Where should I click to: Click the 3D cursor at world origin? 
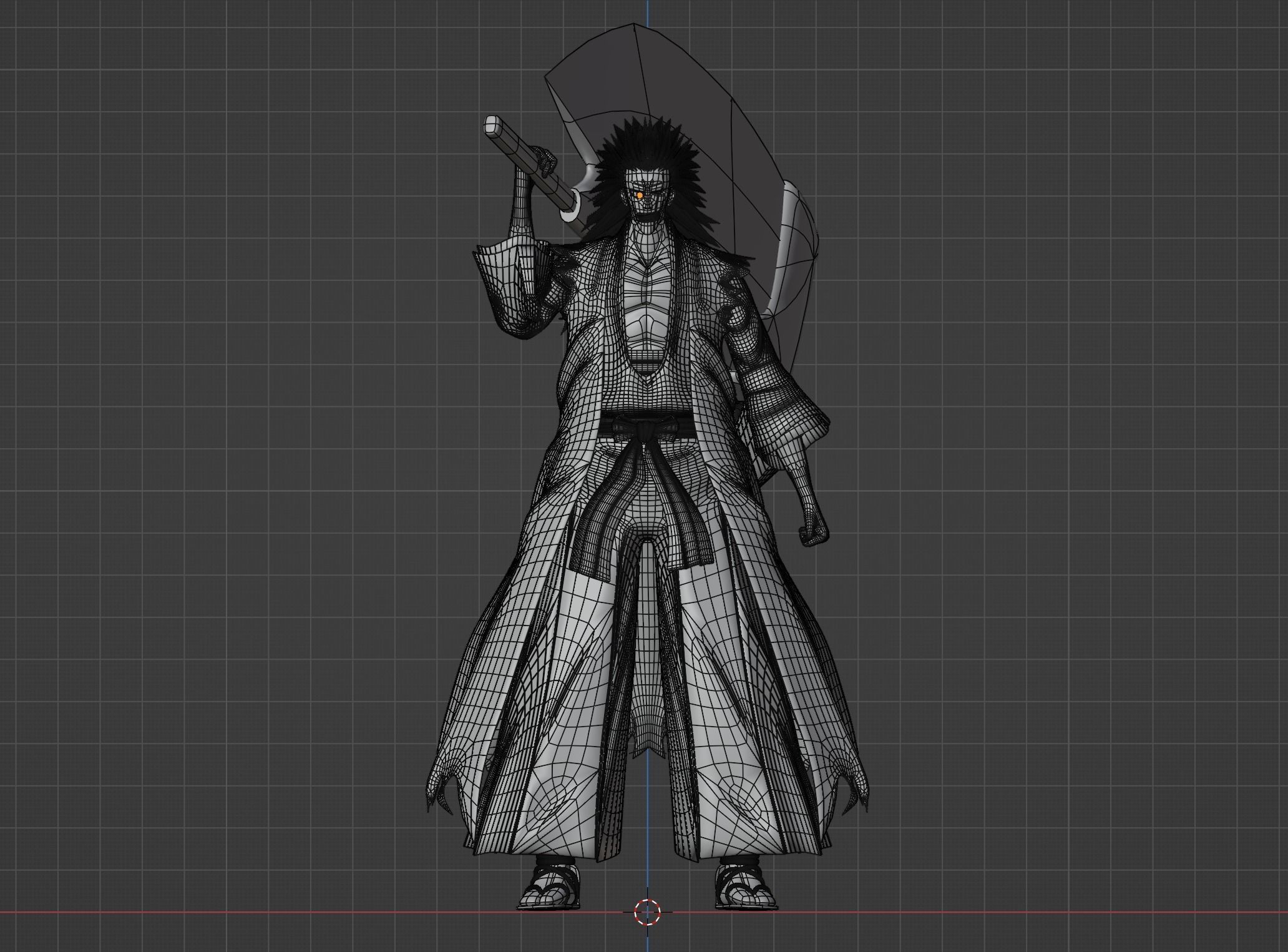tap(647, 911)
